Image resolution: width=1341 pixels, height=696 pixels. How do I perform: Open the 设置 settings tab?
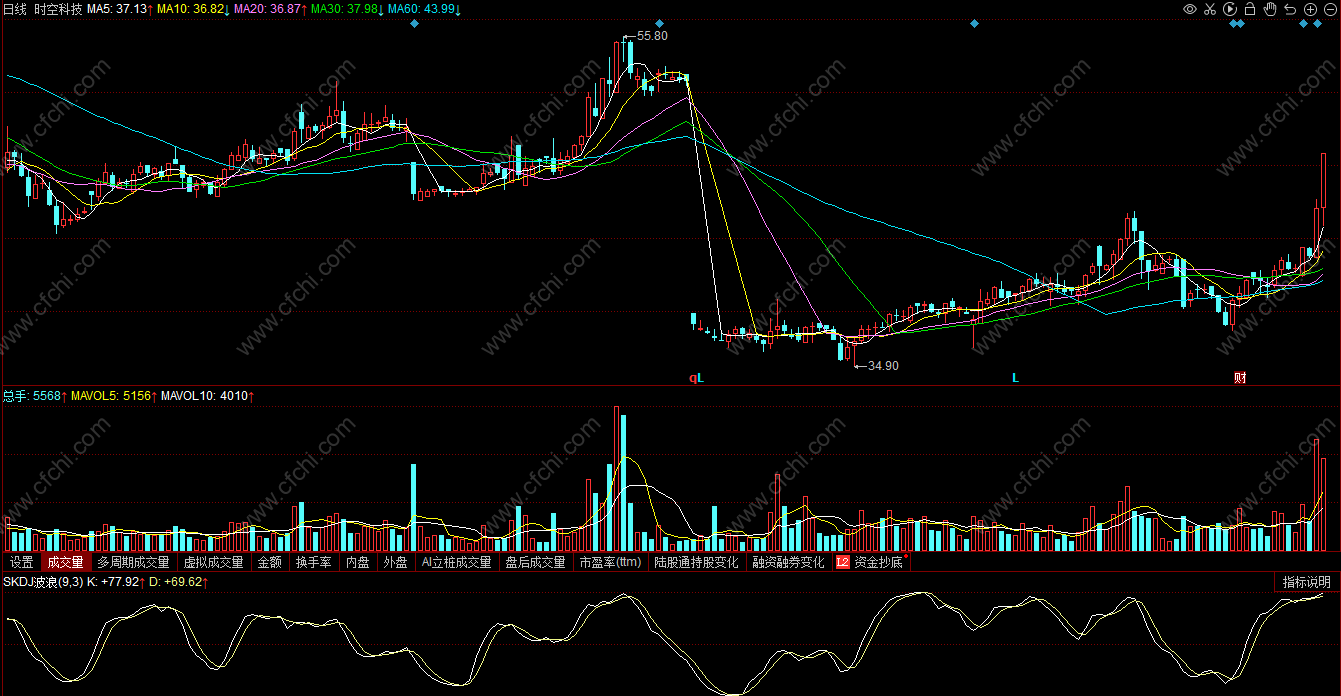point(22,562)
